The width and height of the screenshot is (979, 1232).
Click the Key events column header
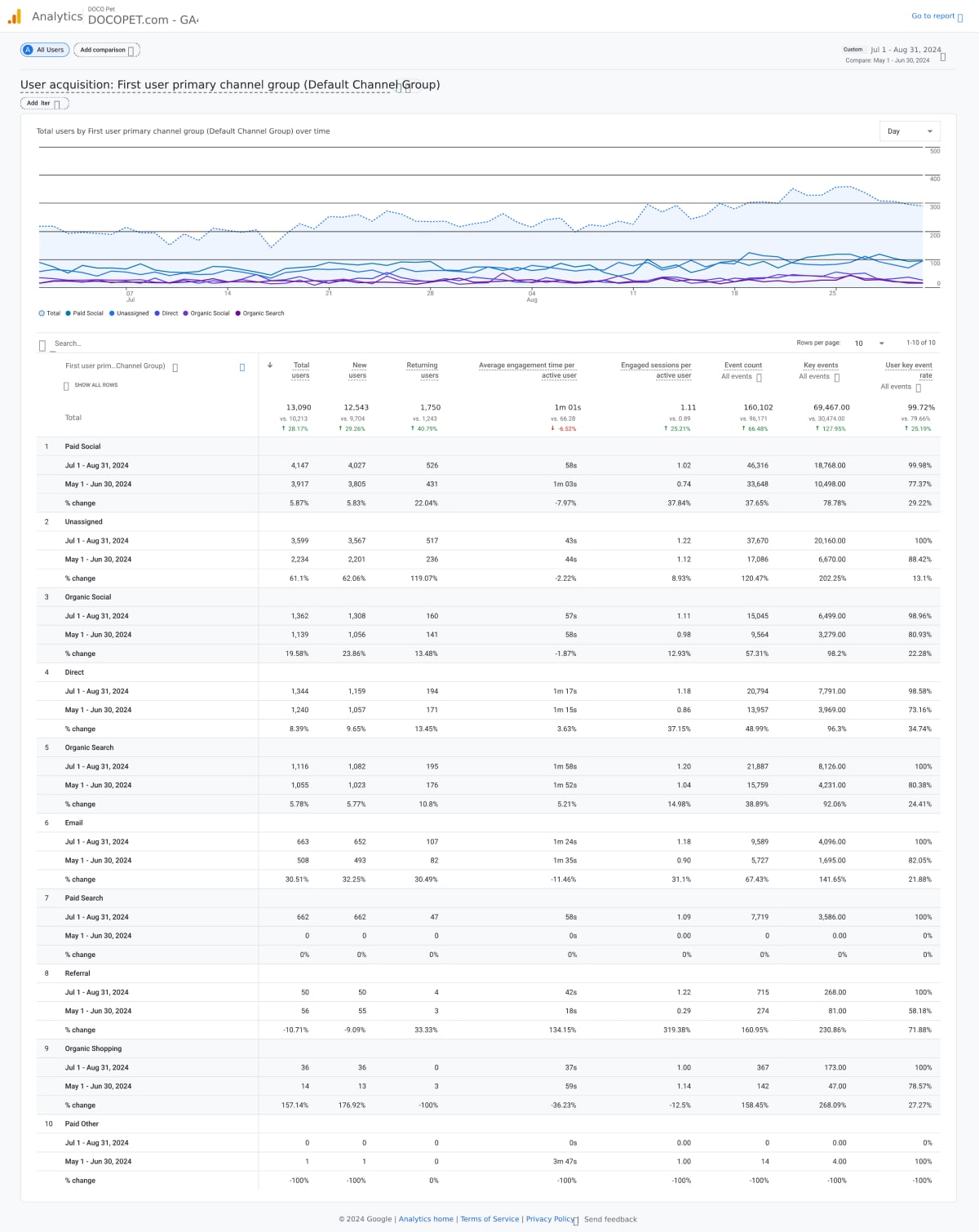point(821,366)
